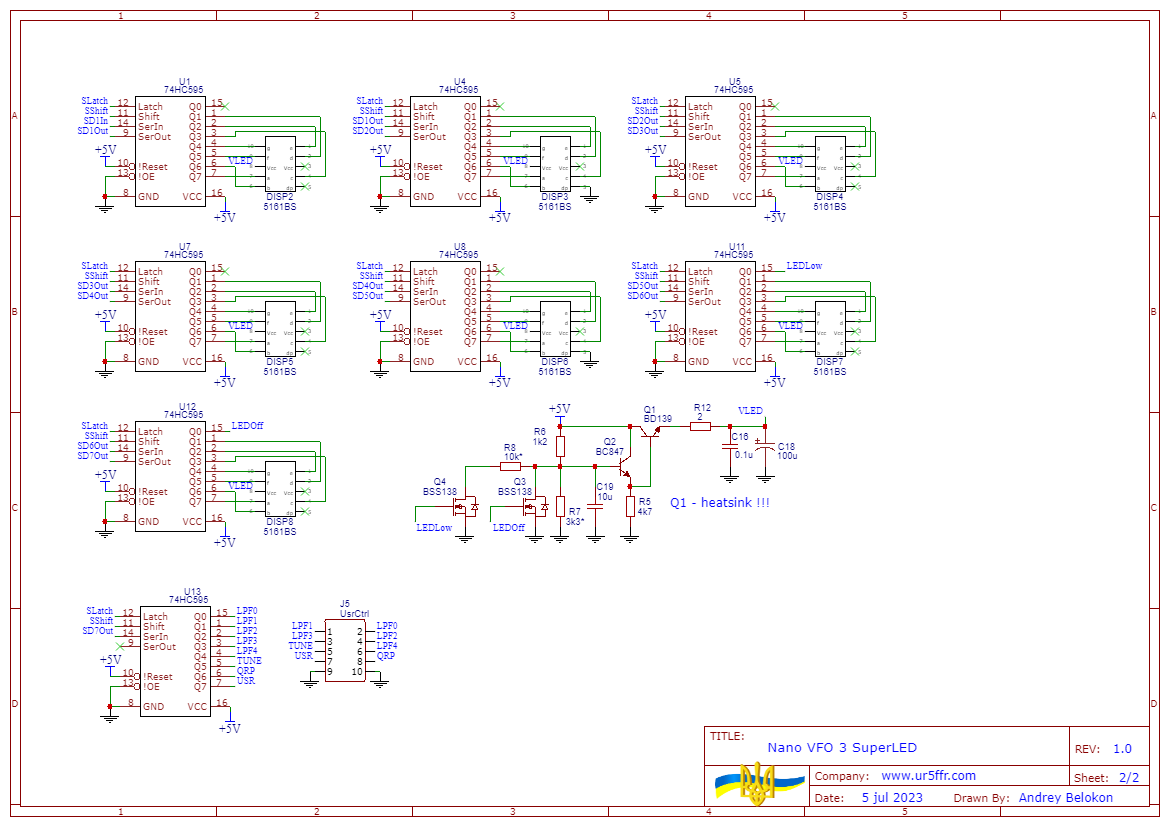Screen dimensions: 1169x827
Task: Open the www.ur5ffr.com company link
Action: (x=928, y=776)
